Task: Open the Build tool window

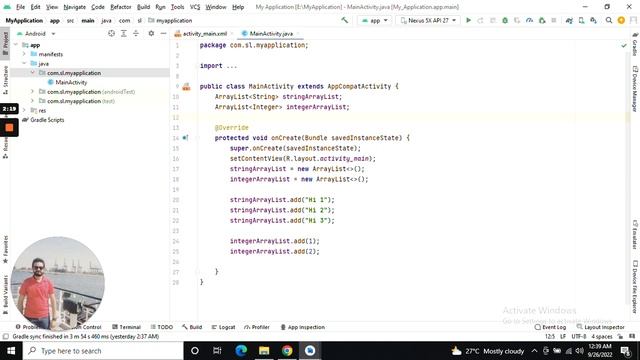Action: 192,327
